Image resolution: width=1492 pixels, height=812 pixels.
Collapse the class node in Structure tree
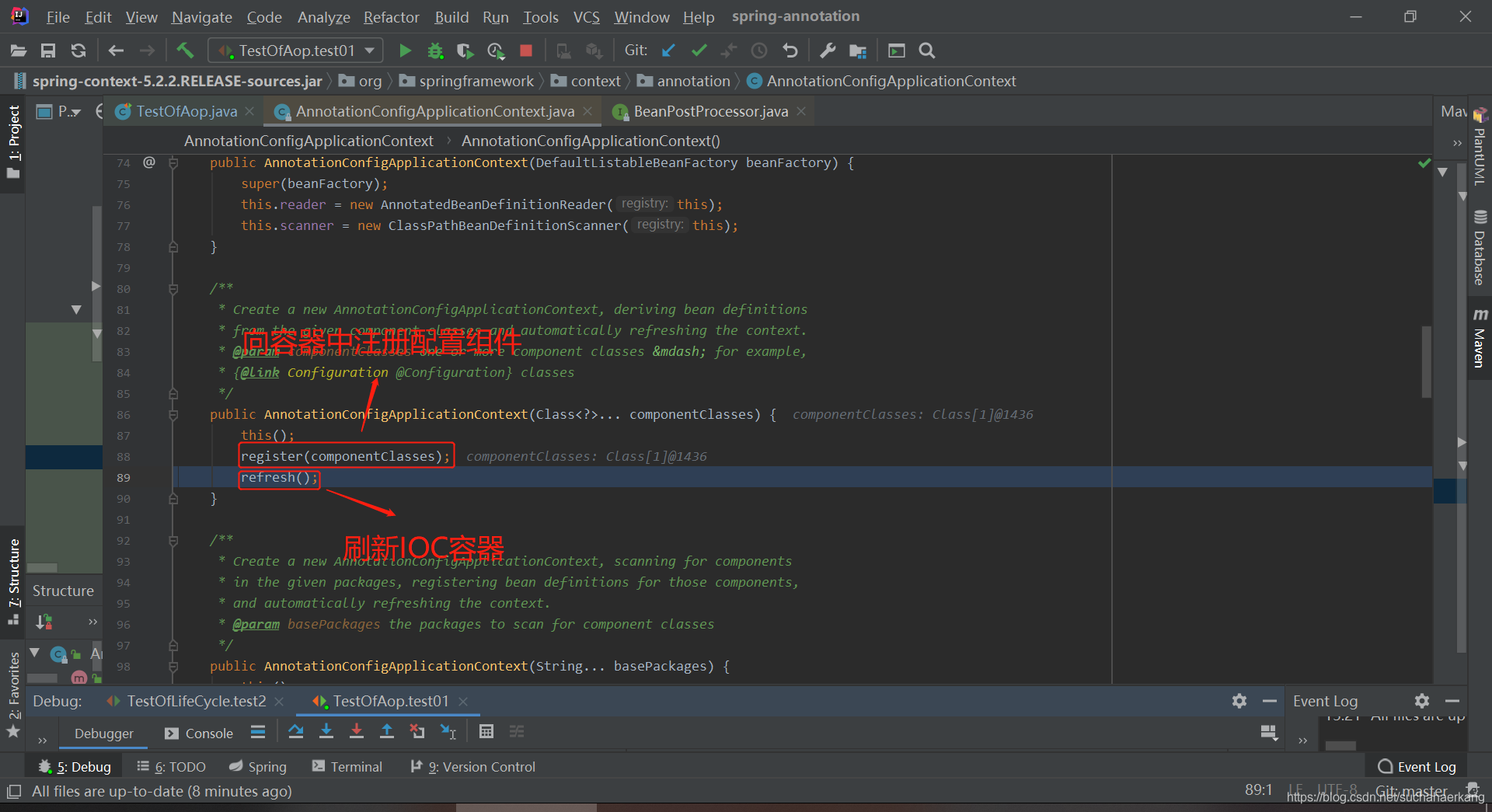(35, 653)
